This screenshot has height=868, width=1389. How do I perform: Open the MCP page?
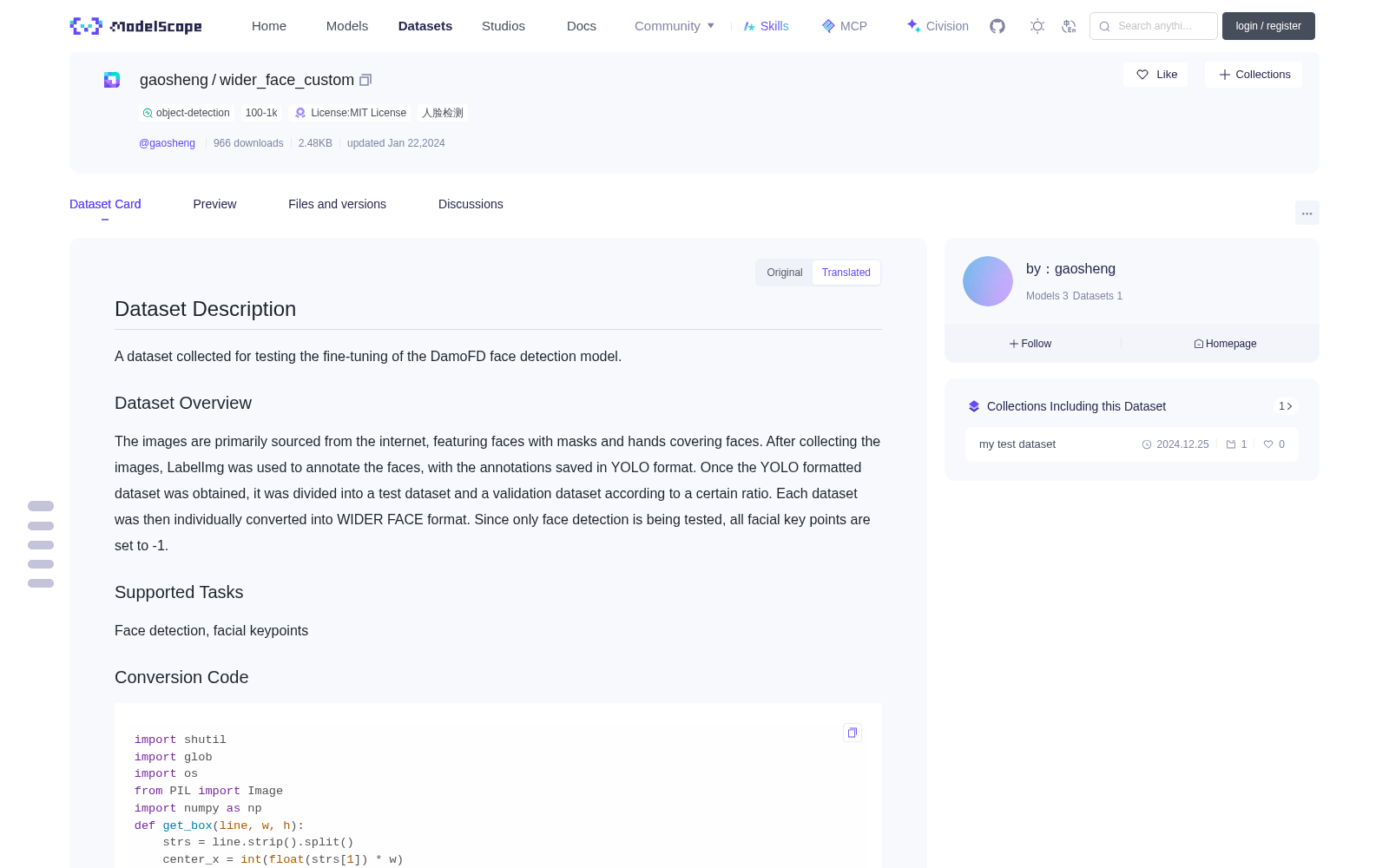pos(845,26)
